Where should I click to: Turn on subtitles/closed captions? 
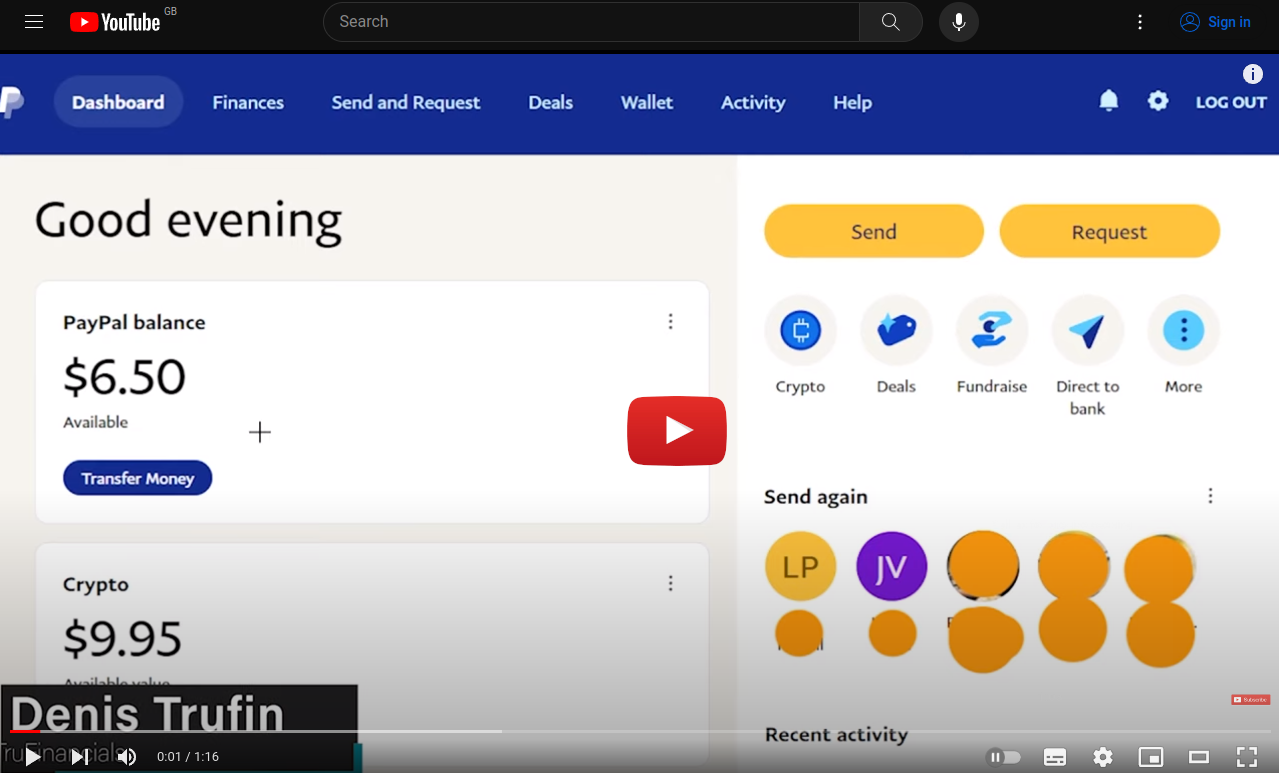click(x=1054, y=757)
